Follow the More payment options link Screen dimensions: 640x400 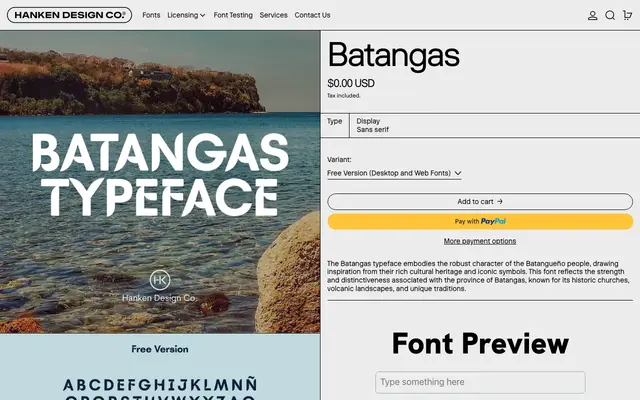pos(480,241)
